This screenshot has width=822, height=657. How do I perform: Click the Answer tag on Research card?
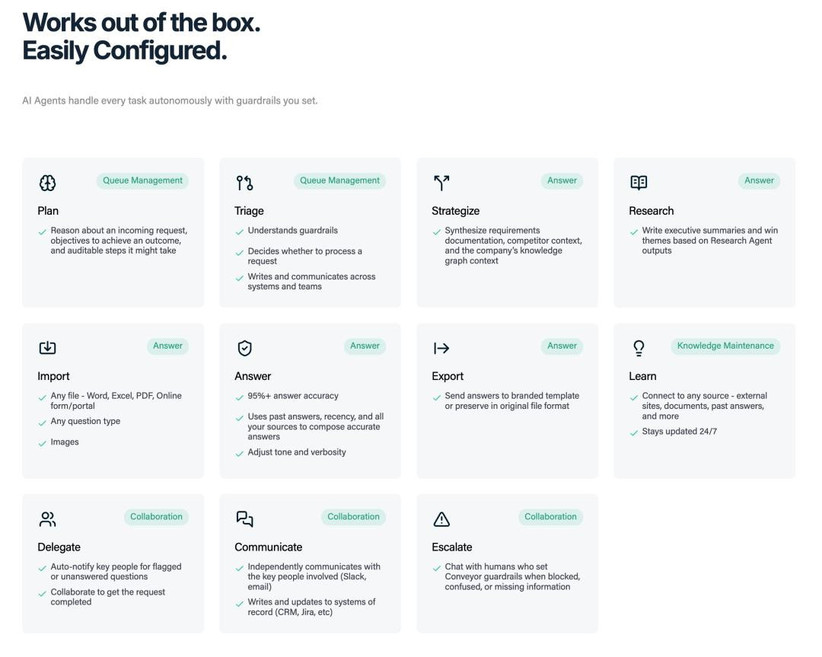point(759,181)
